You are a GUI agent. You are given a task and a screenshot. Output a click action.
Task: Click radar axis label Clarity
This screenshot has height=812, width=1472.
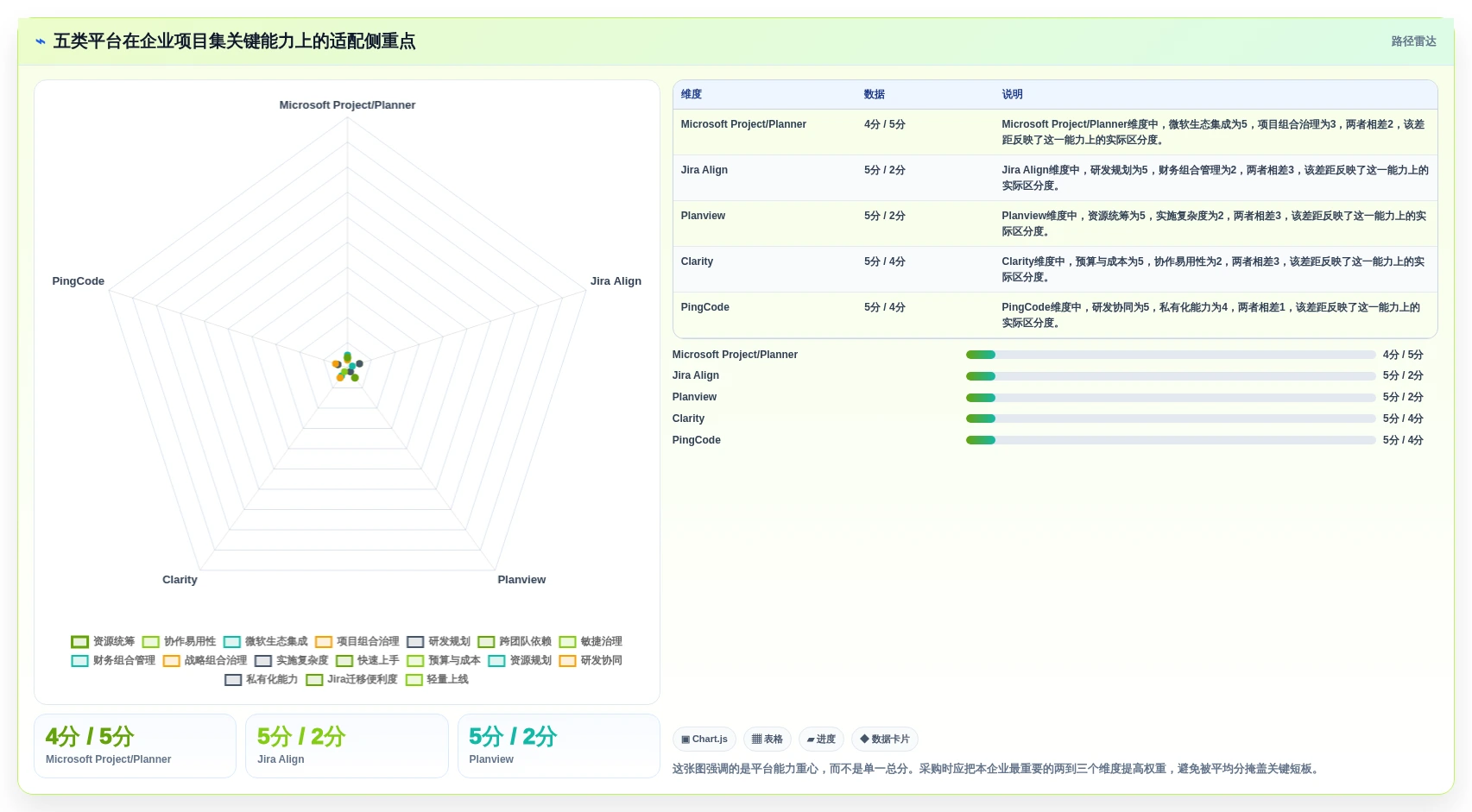[180, 580]
